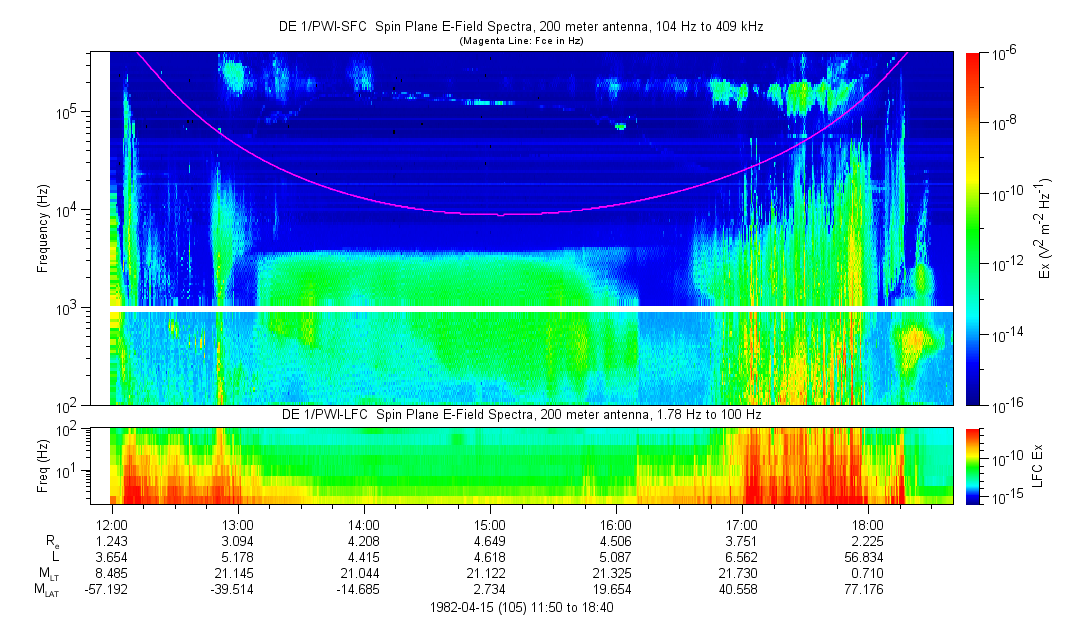Click the Magenta Line Fce subtitle

point(520,41)
